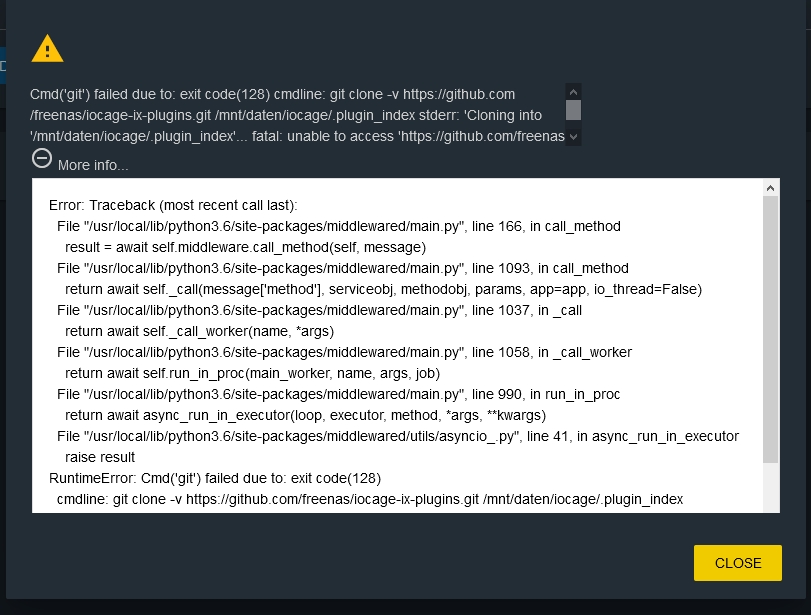
Task: Click the 'Error: Traceback' first line
Action: pyautogui.click(x=173, y=205)
